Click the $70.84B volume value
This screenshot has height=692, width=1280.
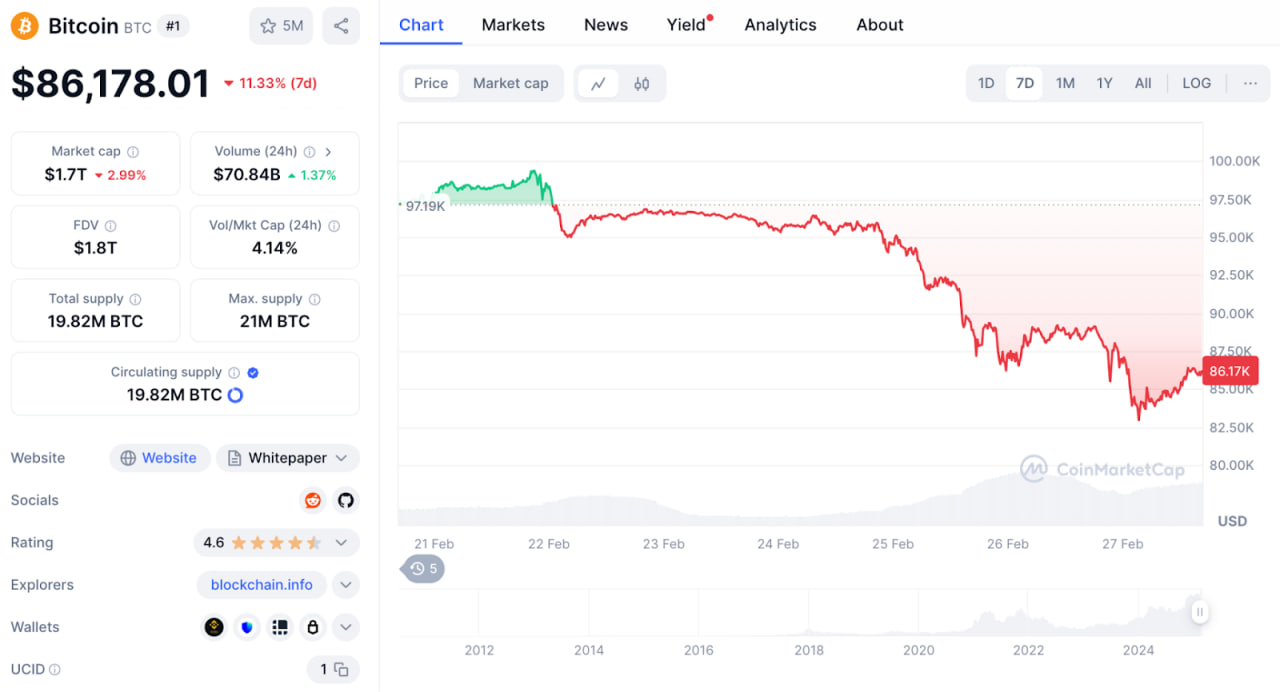click(246, 175)
